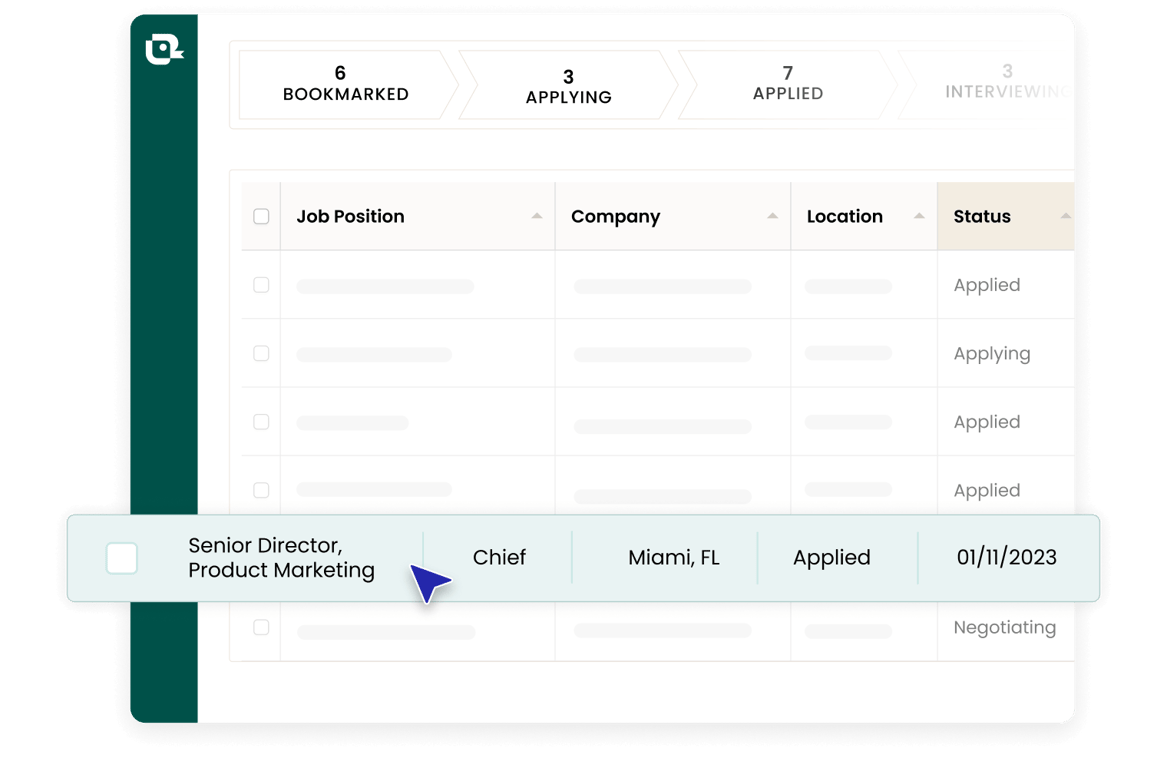Click the Senior Director, Product Marketing title

click(x=281, y=557)
